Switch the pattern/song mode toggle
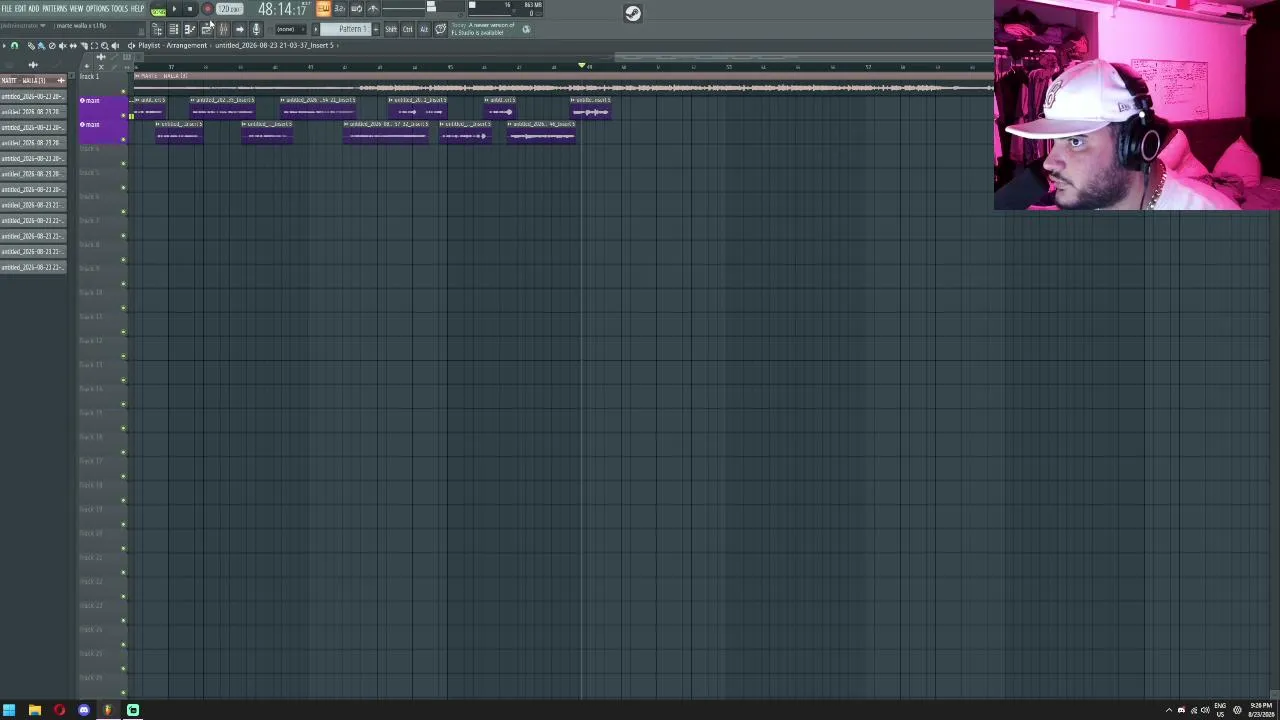 158,9
